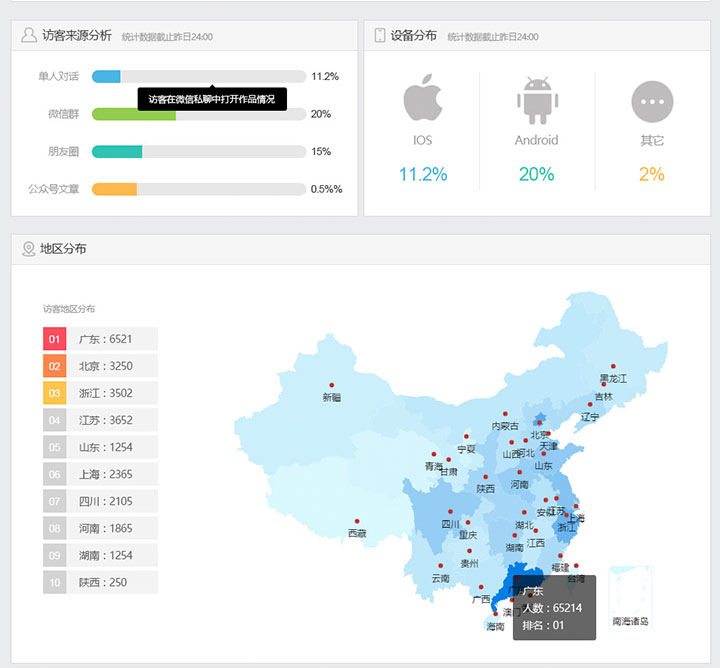The image size is (720, 668).
Task: Select the 江苏：3652 ranking row
Action: point(100,420)
